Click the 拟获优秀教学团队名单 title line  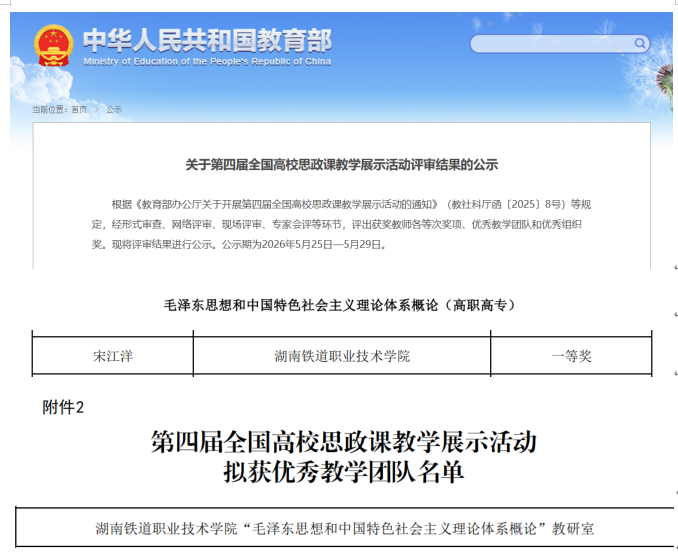pyautogui.click(x=344, y=472)
